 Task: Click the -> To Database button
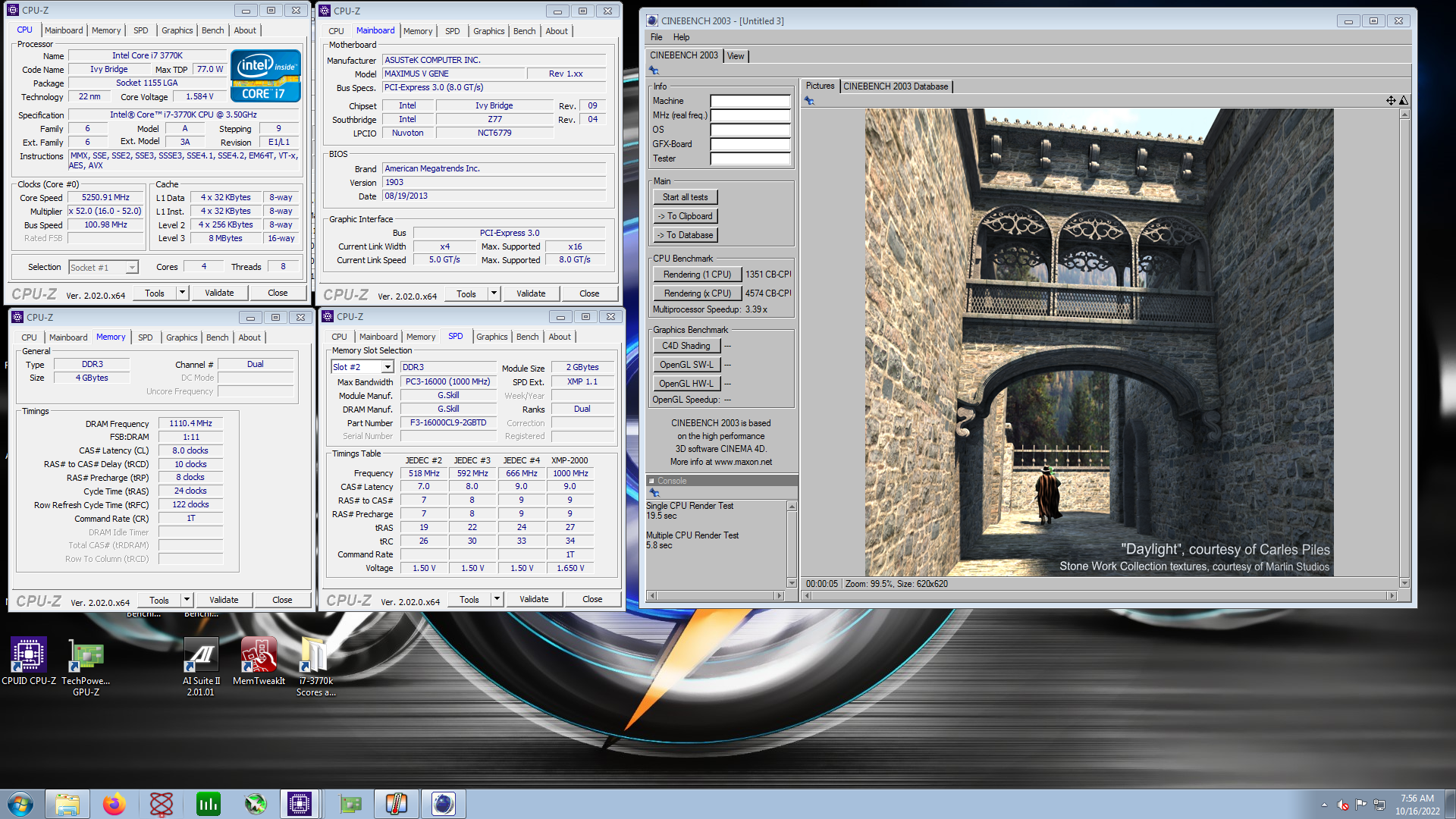pyautogui.click(x=685, y=235)
